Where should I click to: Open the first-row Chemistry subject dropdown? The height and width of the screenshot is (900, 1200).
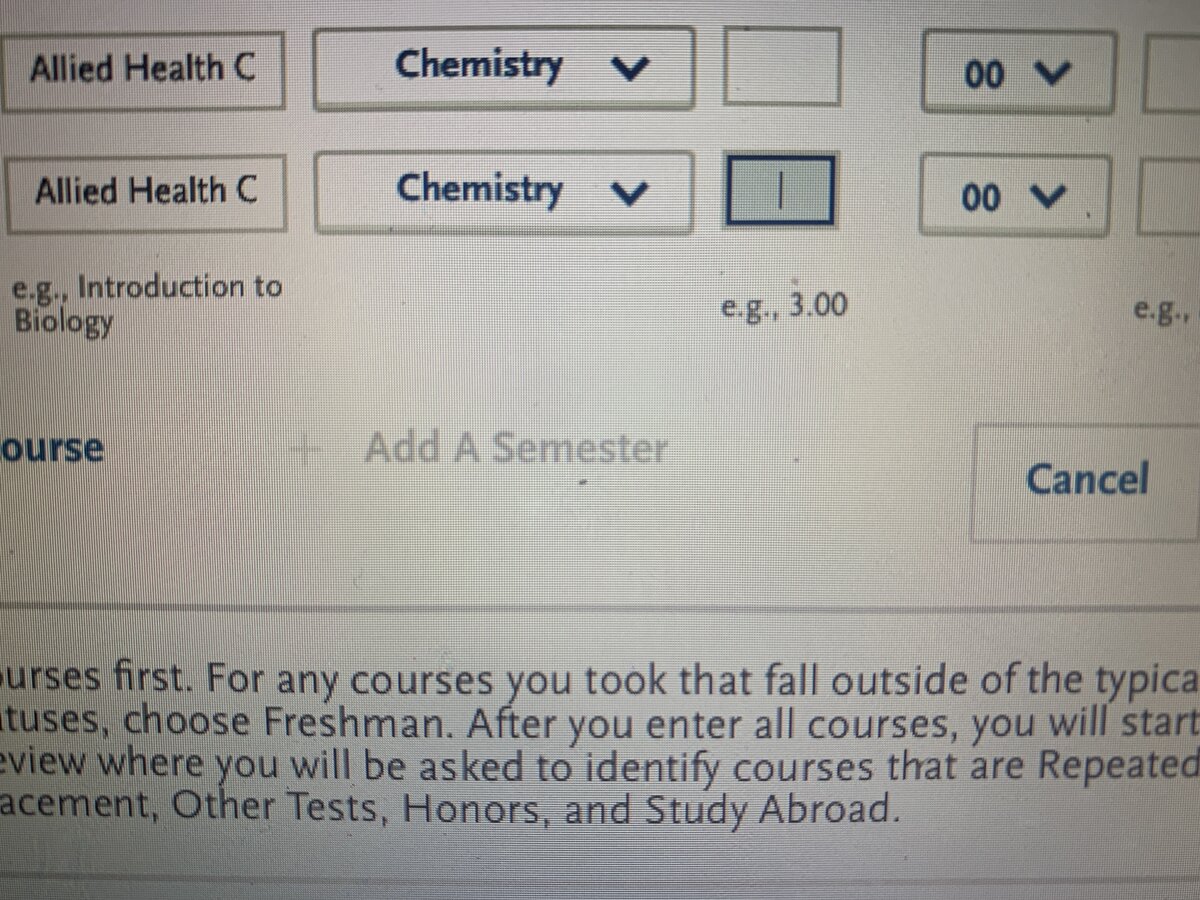[x=503, y=68]
